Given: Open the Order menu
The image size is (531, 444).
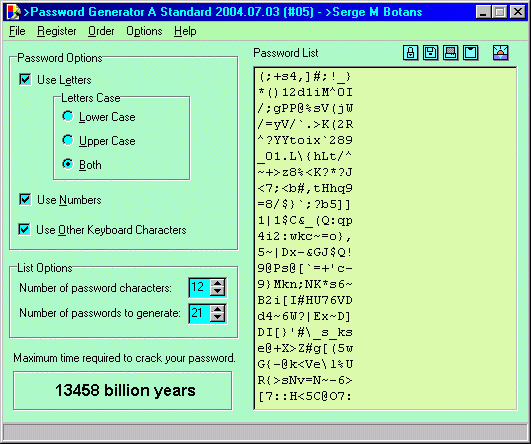Looking at the screenshot, I should tap(101, 31).
